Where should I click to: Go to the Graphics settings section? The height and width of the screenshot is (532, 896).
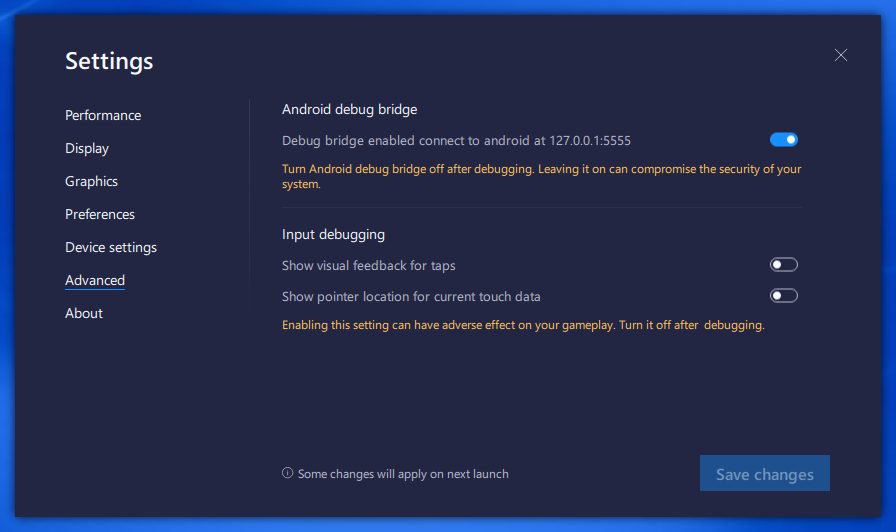point(92,181)
